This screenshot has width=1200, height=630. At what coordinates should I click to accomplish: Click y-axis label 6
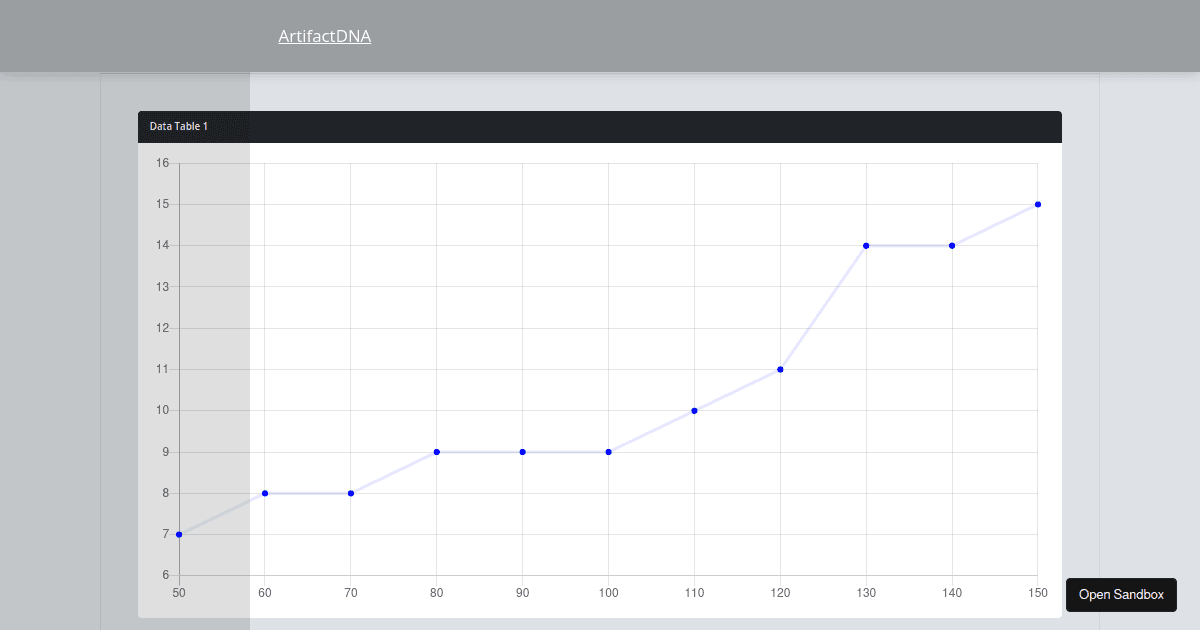(166, 575)
